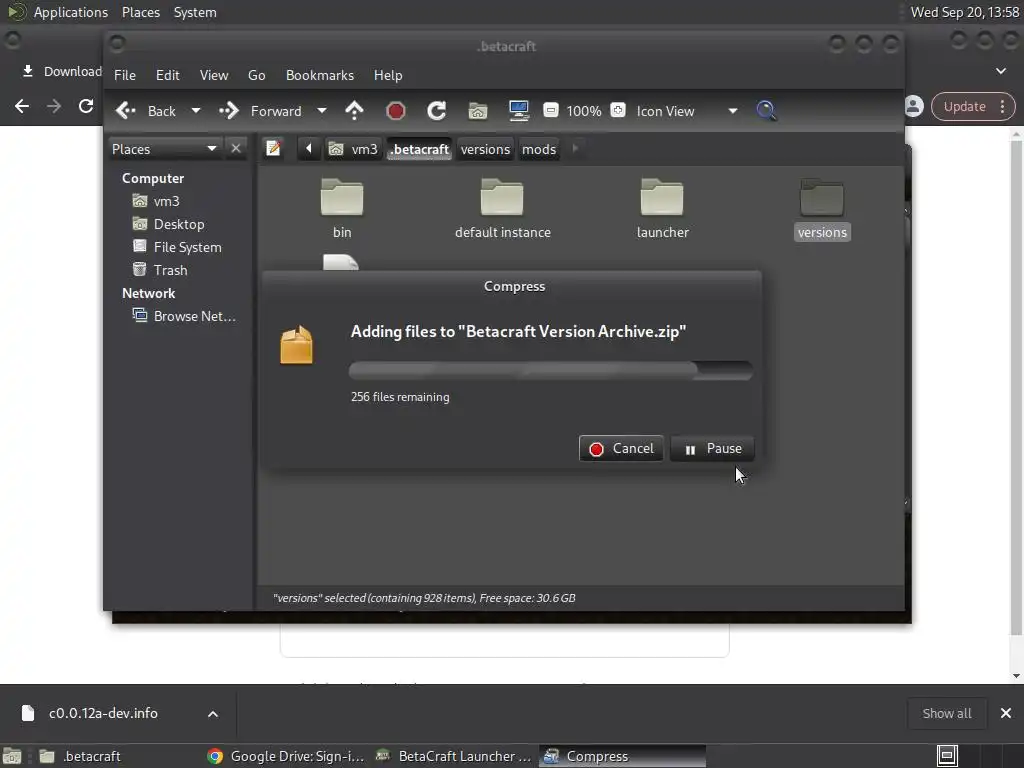Cancel the compression operation
Viewport: 1024px width, 768px height.
point(621,449)
